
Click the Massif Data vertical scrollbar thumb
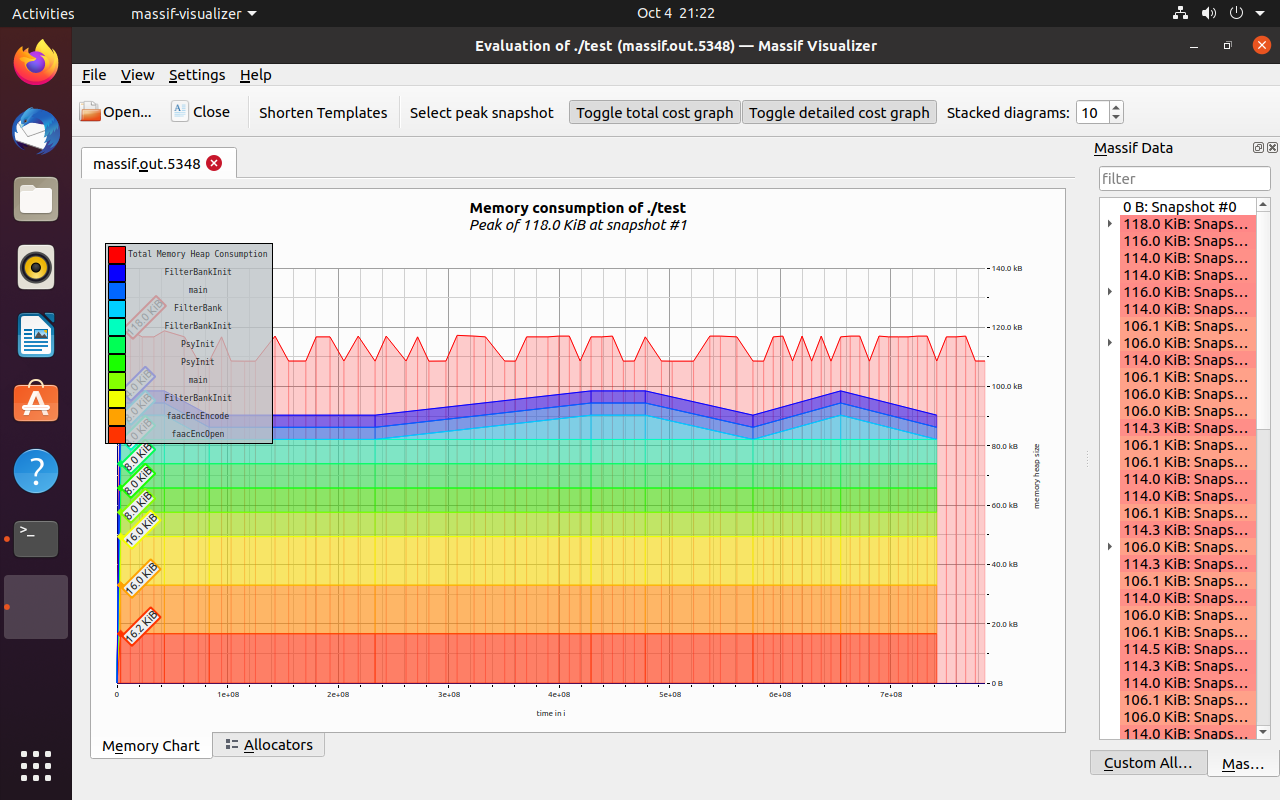coord(1263,320)
